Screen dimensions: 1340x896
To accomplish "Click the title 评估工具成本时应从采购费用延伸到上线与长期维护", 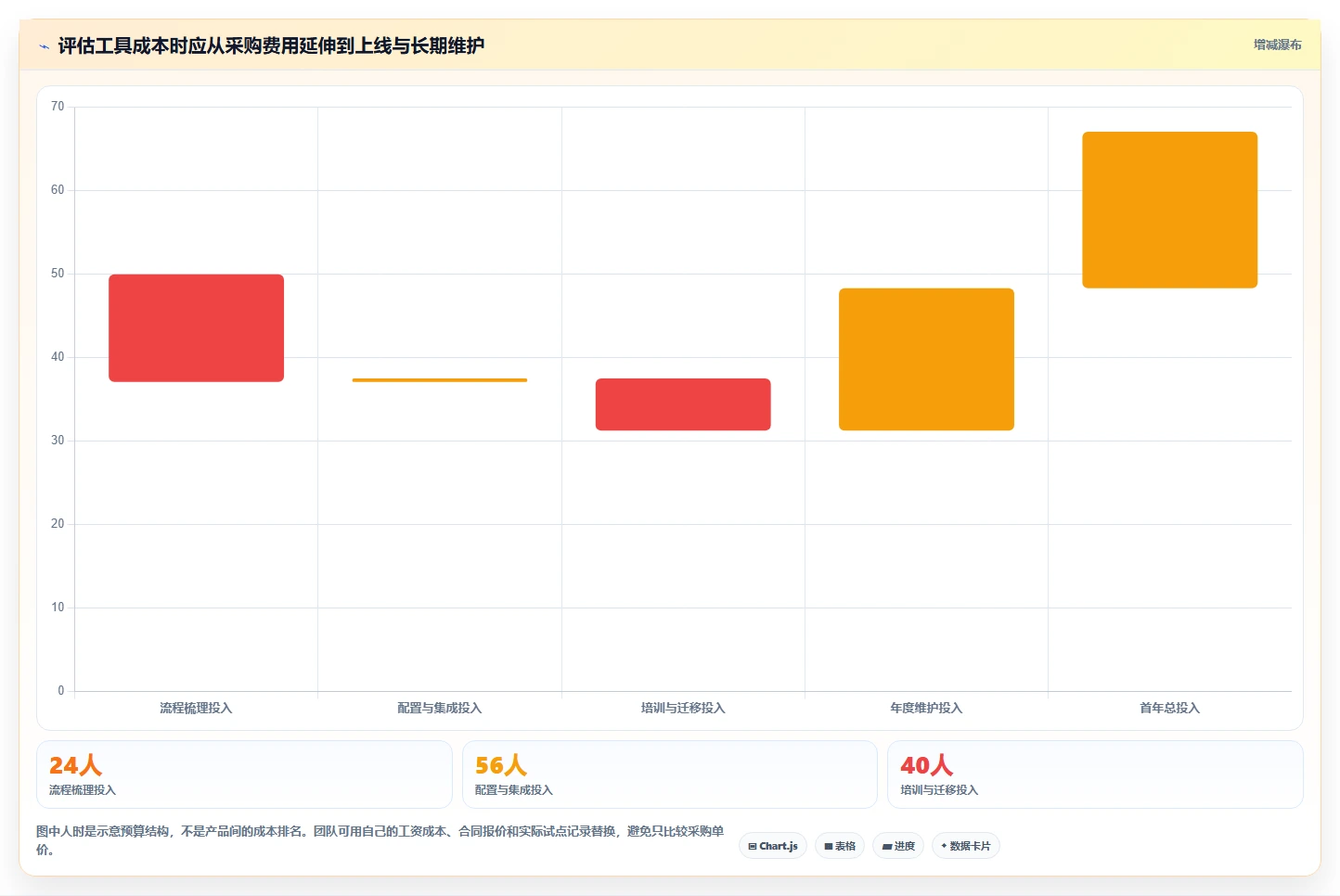I will click(271, 45).
